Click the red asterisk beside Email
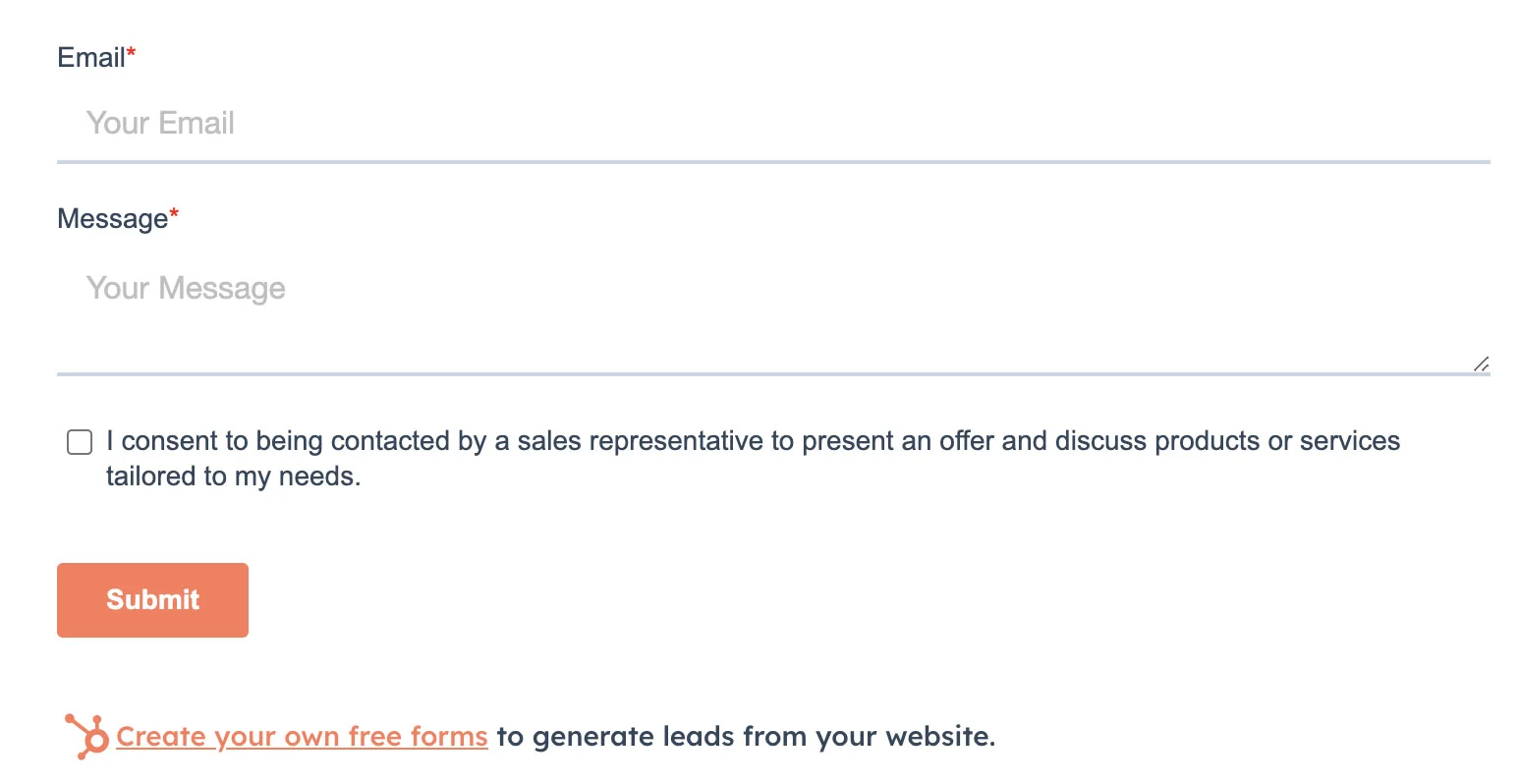Image resolution: width=1519 pixels, height=784 pixels. coord(131,53)
